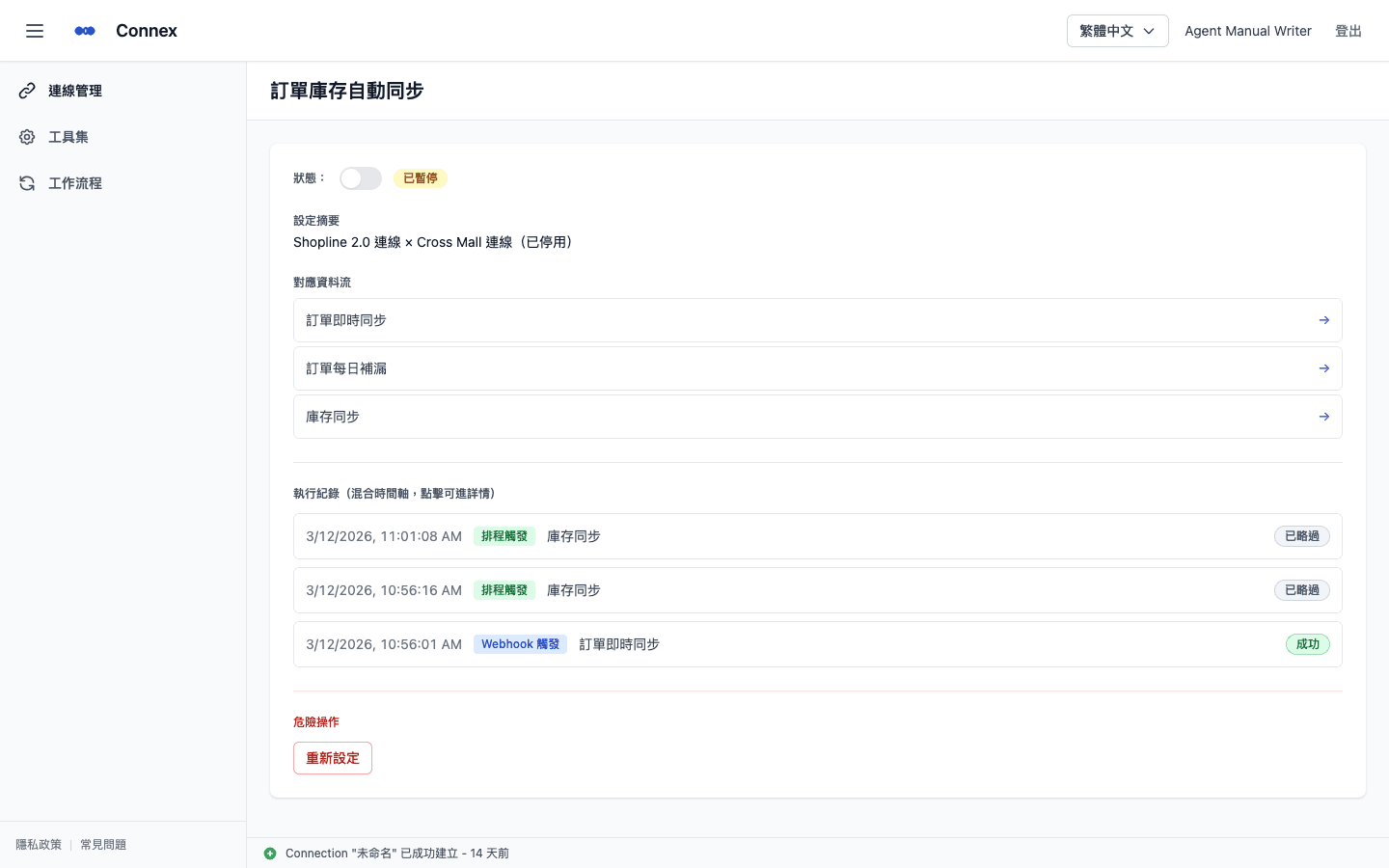Image resolution: width=1389 pixels, height=868 pixels.
Task: Click the sync icon beside 工作流程
Action: [27, 183]
